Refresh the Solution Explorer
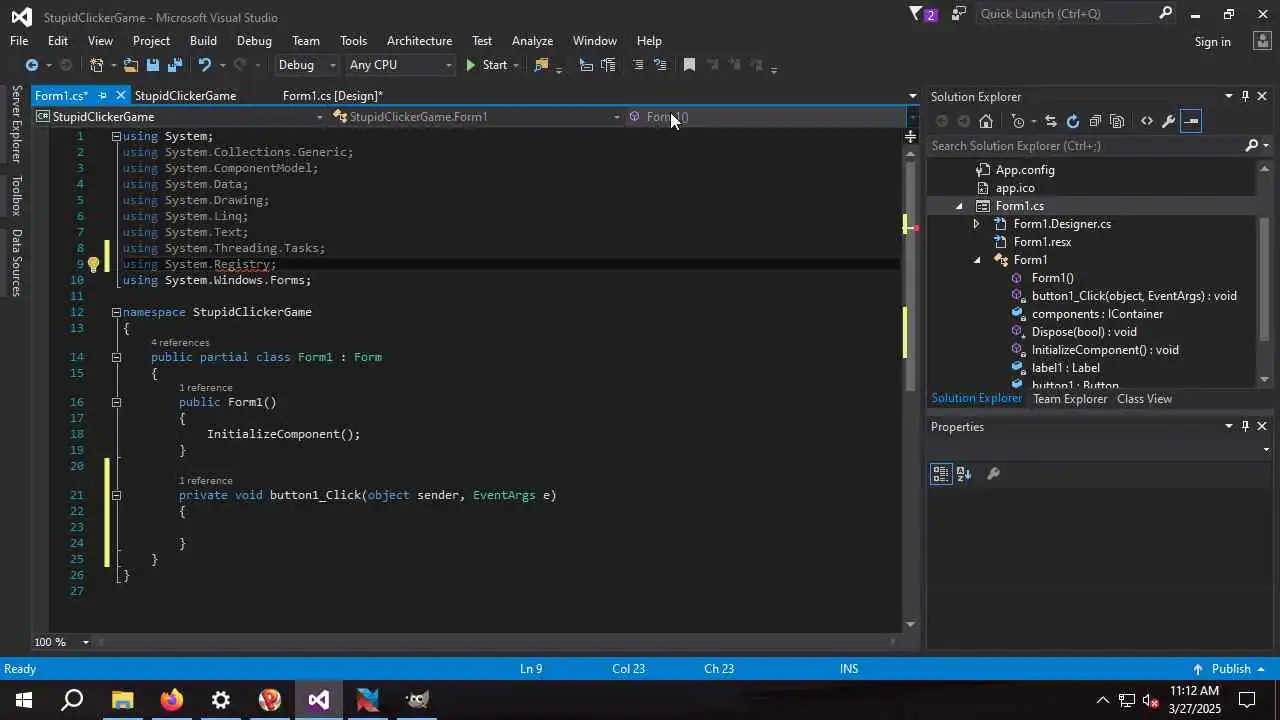Viewport: 1280px width, 720px height. pyautogui.click(x=1073, y=121)
